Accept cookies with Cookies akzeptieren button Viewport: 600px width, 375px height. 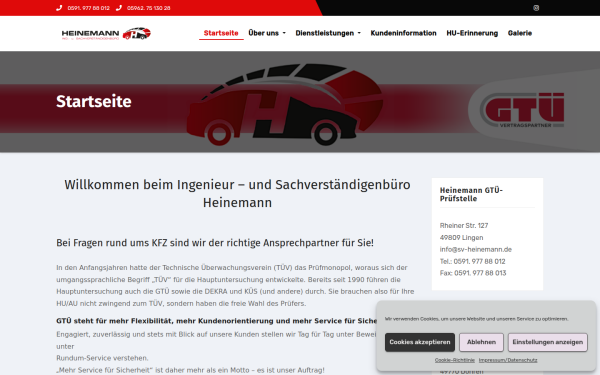[420, 342]
